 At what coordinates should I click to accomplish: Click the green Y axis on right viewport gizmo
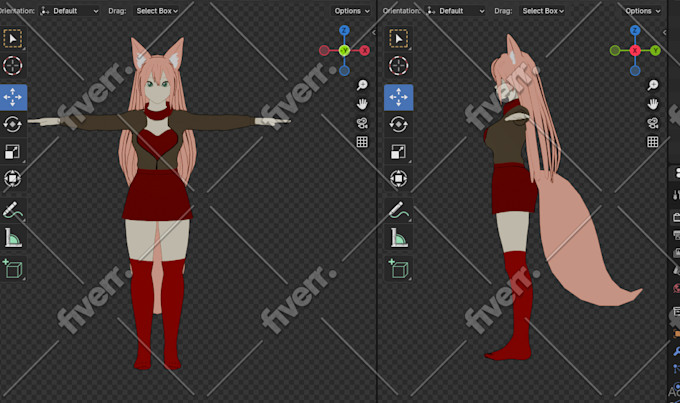[x=655, y=51]
